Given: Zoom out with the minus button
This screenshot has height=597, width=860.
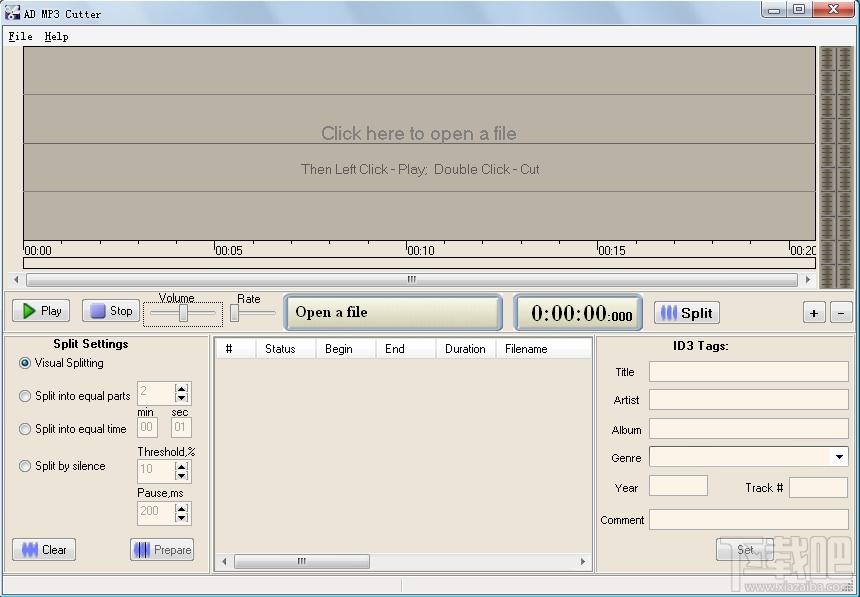Looking at the screenshot, I should coord(841,313).
